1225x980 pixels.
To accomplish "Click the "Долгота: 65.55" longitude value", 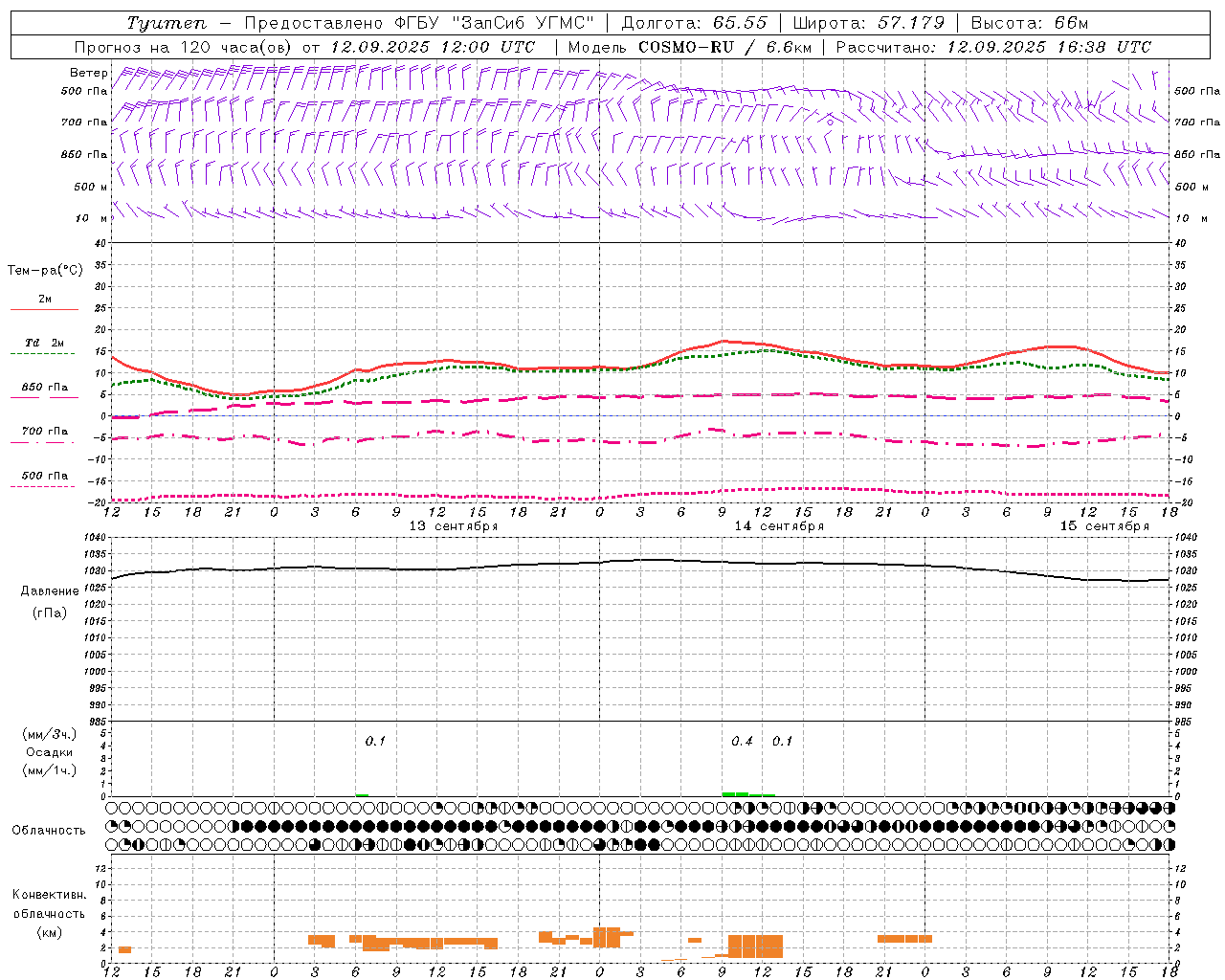I will [694, 23].
